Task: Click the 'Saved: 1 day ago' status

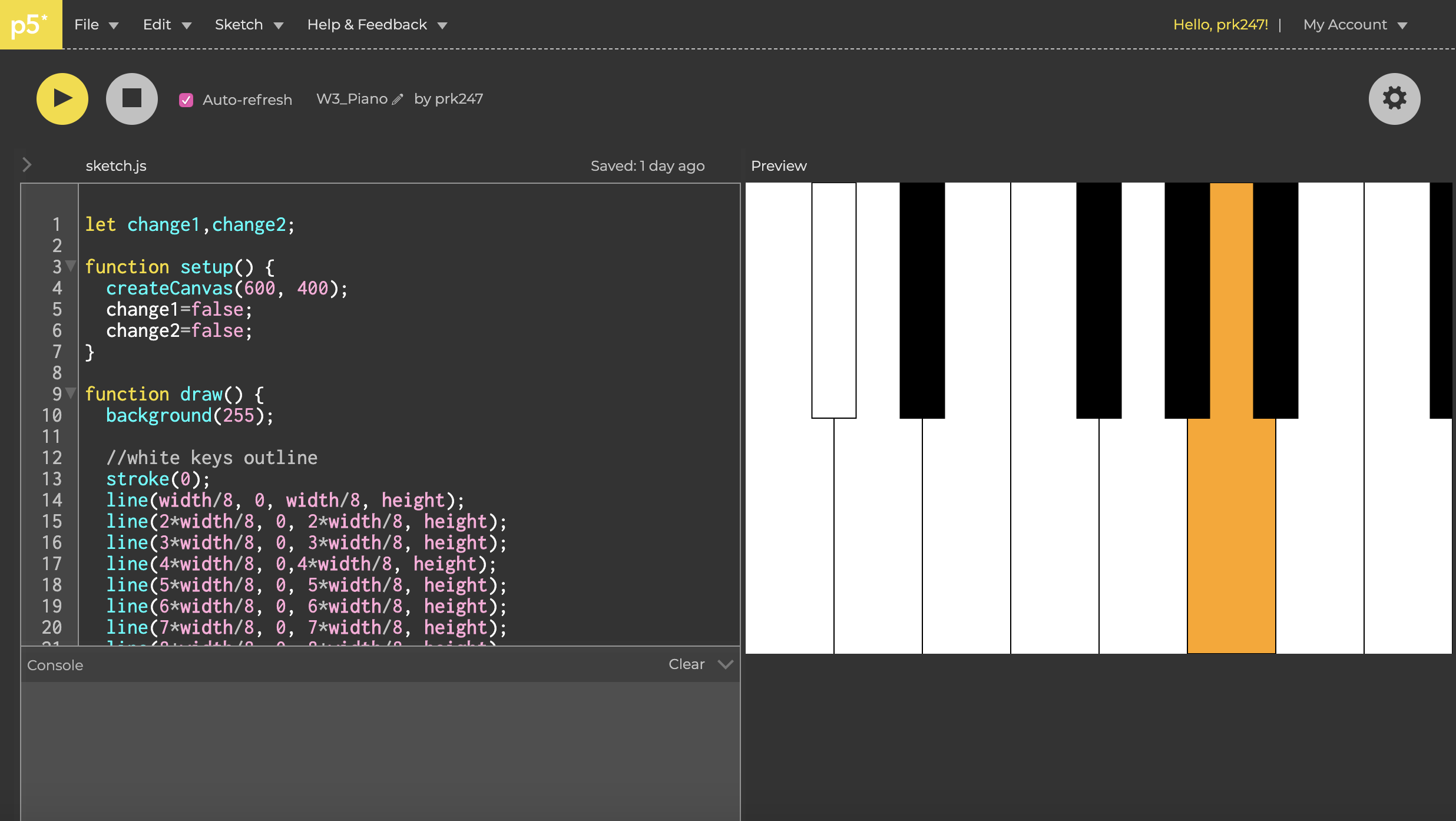Action: pos(647,165)
